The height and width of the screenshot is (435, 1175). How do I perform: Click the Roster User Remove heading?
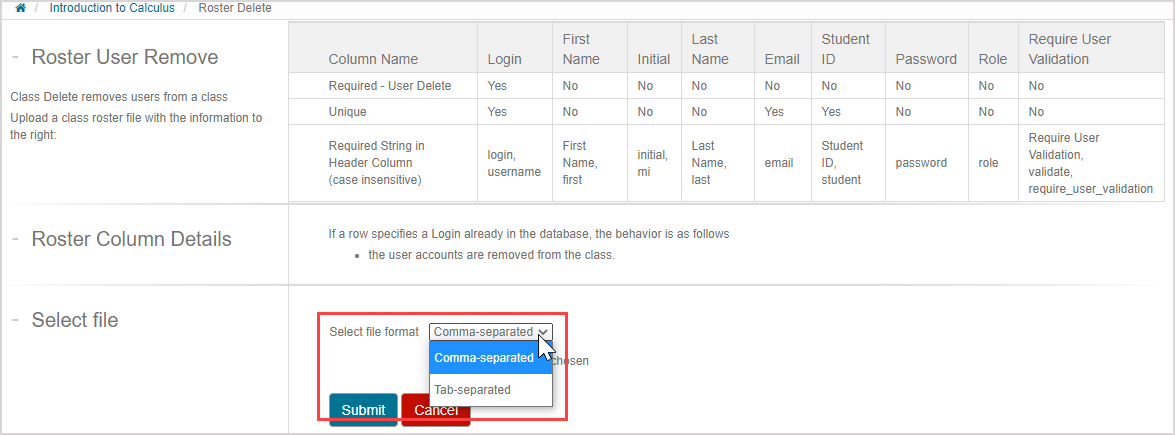pos(125,57)
